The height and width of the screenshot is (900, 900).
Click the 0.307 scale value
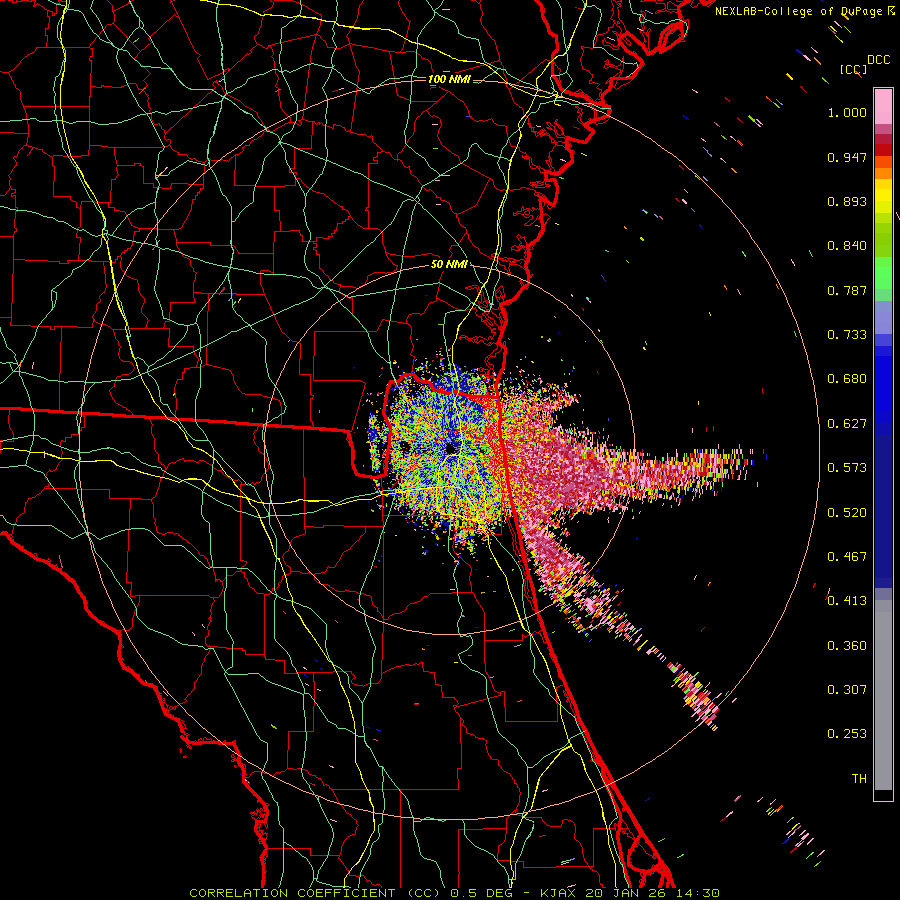[847, 690]
